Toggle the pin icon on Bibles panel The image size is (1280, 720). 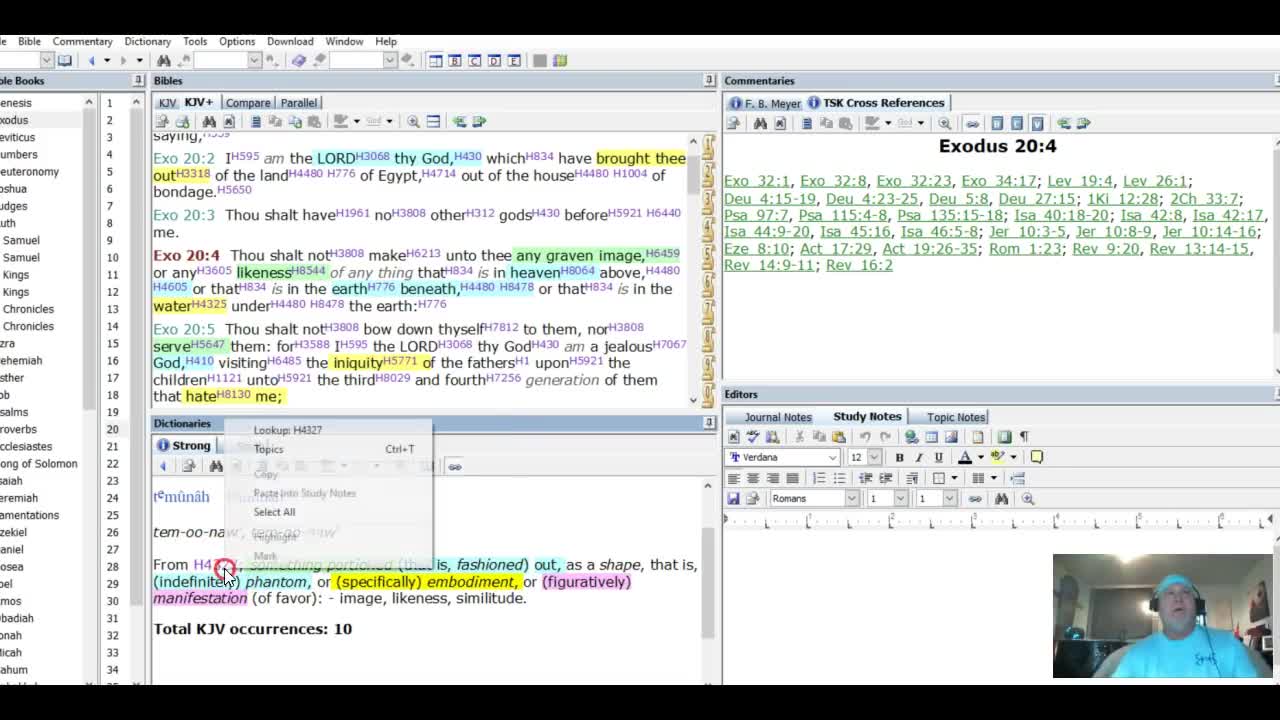click(x=709, y=81)
